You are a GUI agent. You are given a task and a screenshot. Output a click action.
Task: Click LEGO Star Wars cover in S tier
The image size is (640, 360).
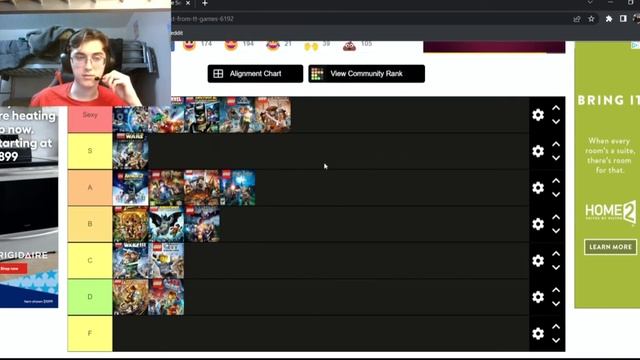[131, 151]
